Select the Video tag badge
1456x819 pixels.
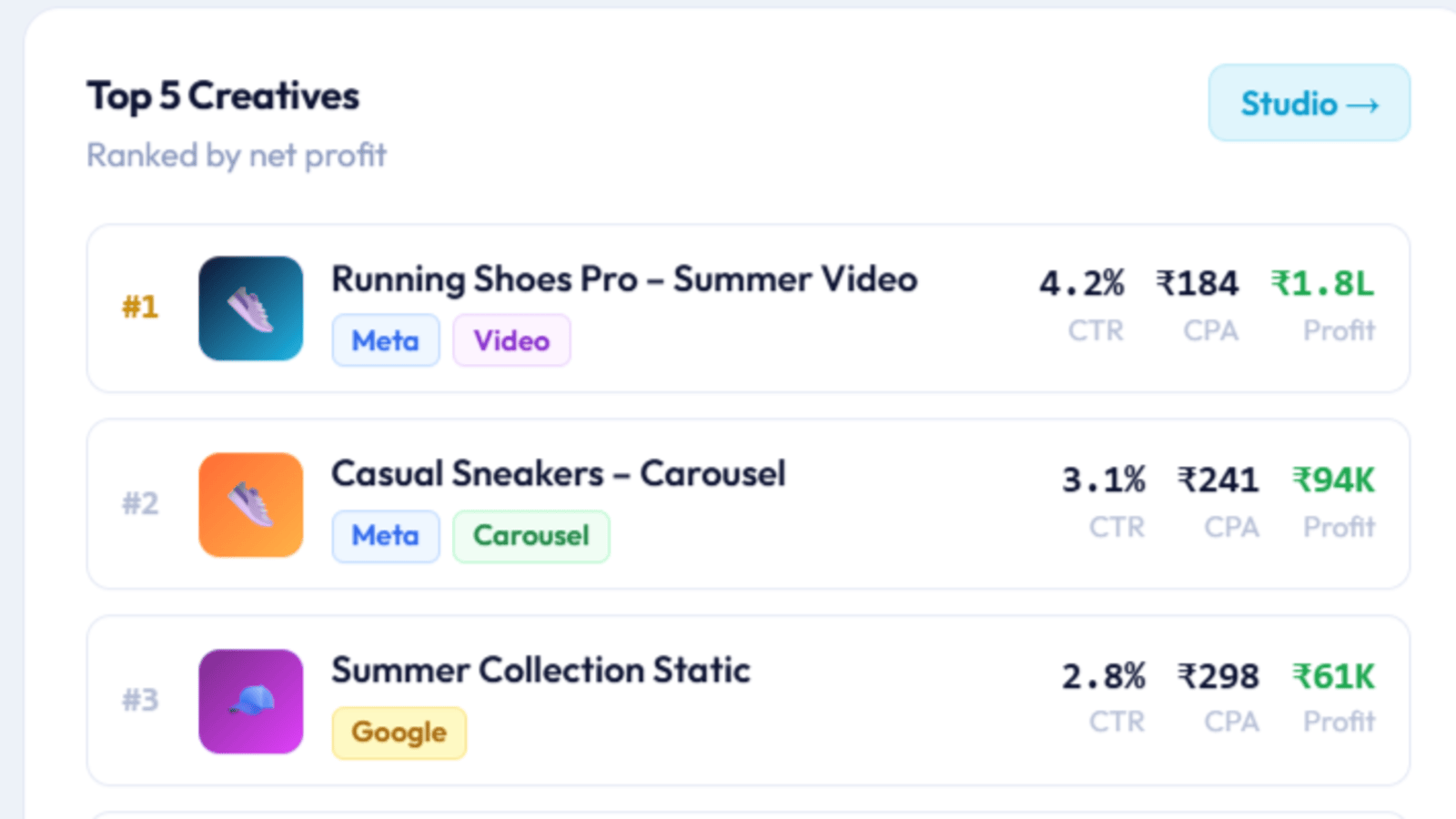511,340
